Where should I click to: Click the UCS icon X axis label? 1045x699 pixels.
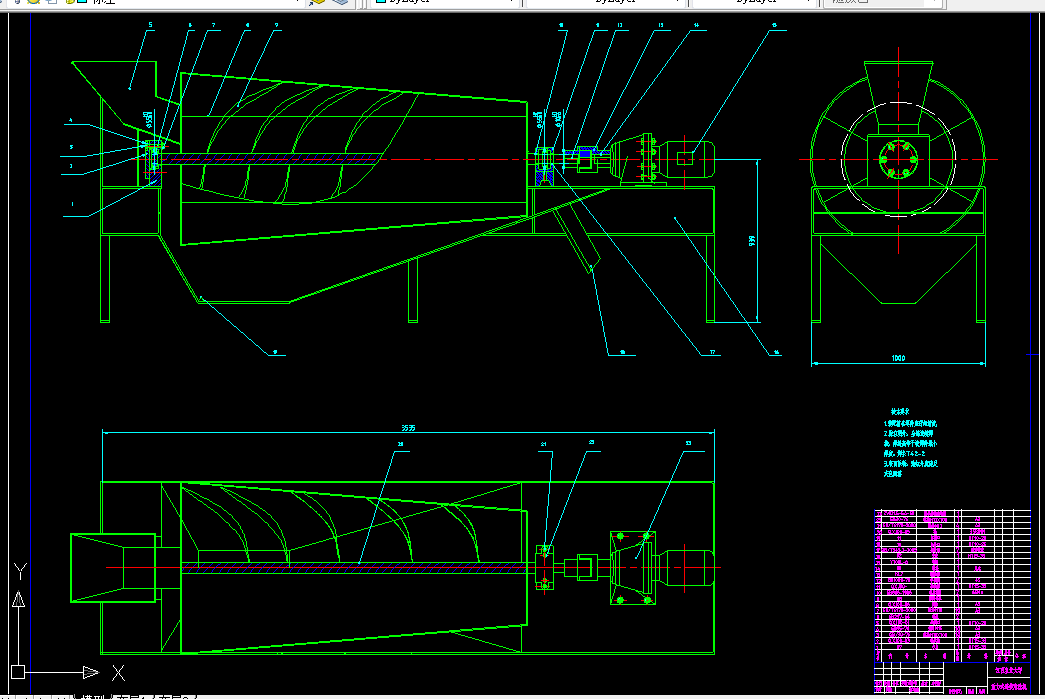119,673
